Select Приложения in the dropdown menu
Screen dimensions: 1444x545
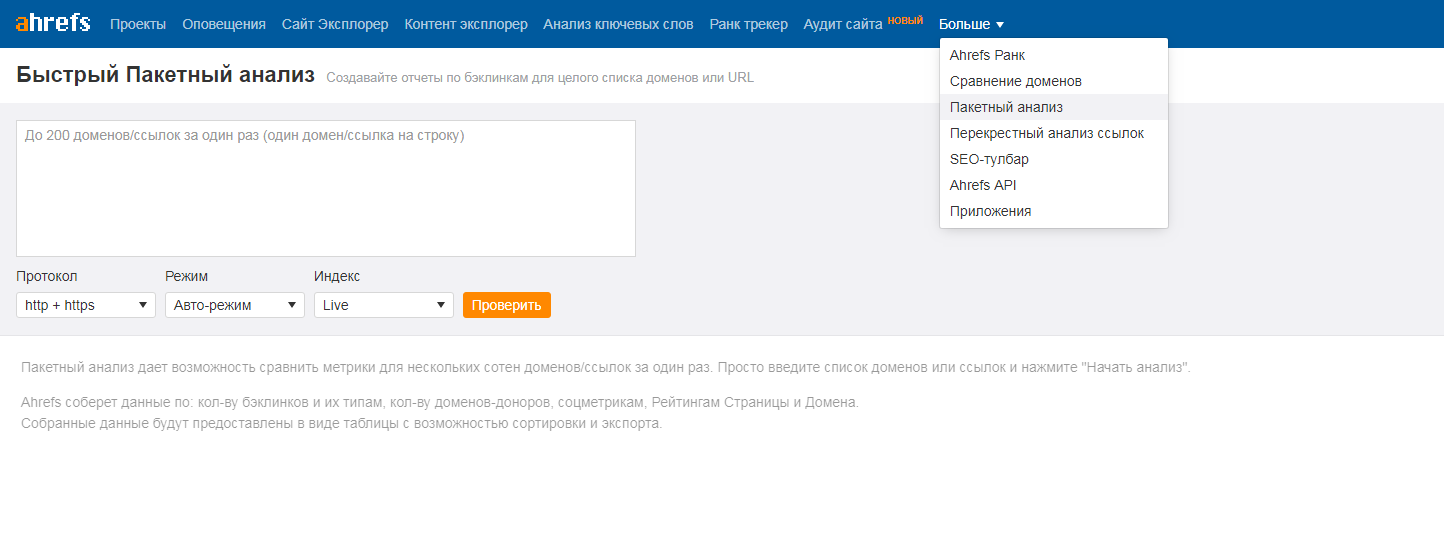[x=1054, y=211]
